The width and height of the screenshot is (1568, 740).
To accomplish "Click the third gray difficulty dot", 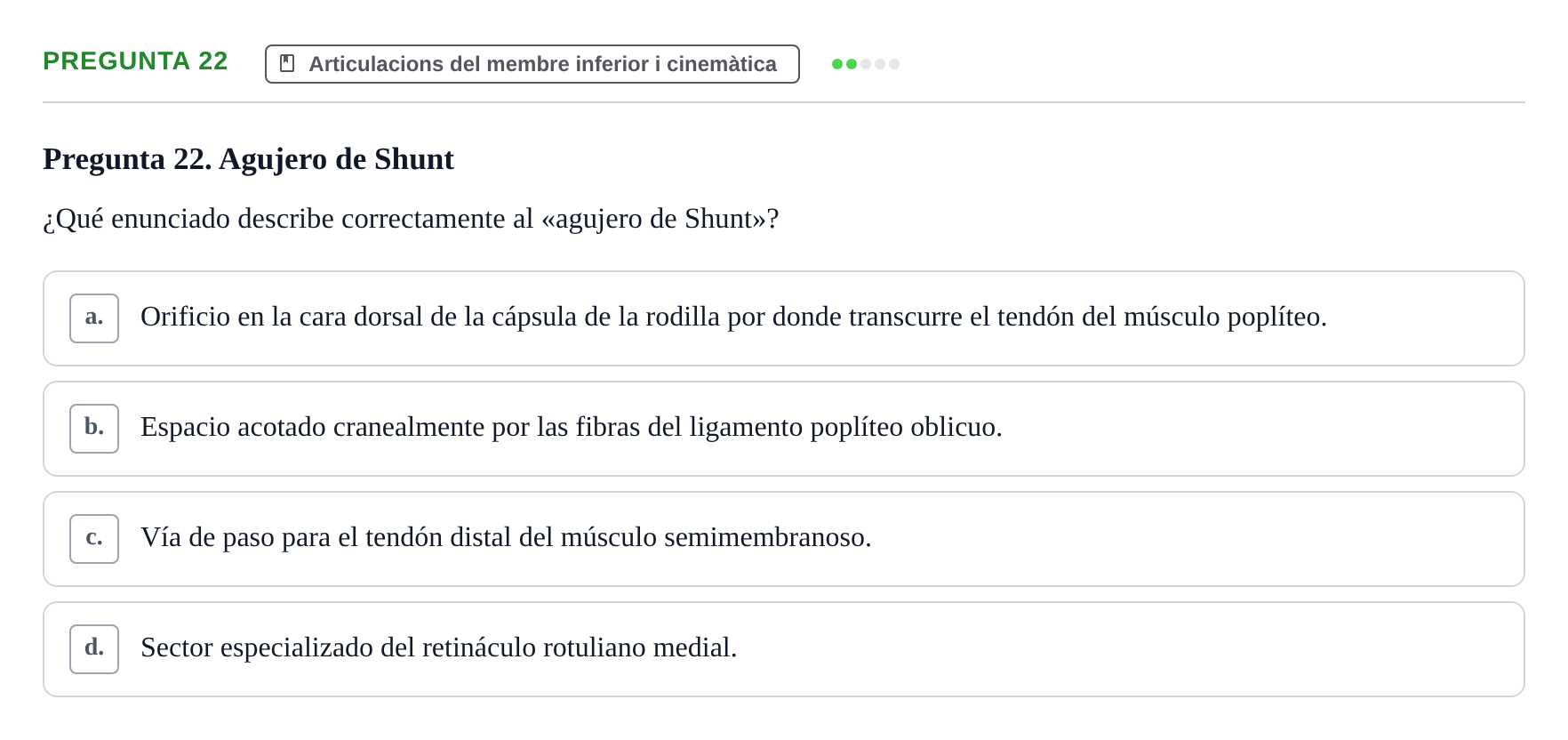I will pos(866,64).
